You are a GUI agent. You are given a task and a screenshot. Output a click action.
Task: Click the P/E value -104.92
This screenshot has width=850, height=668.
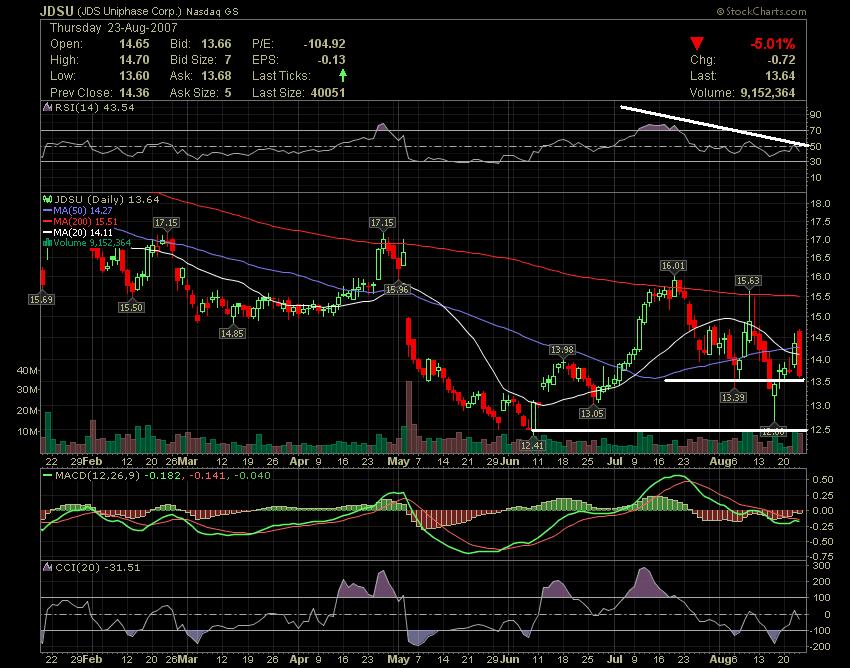[324, 44]
